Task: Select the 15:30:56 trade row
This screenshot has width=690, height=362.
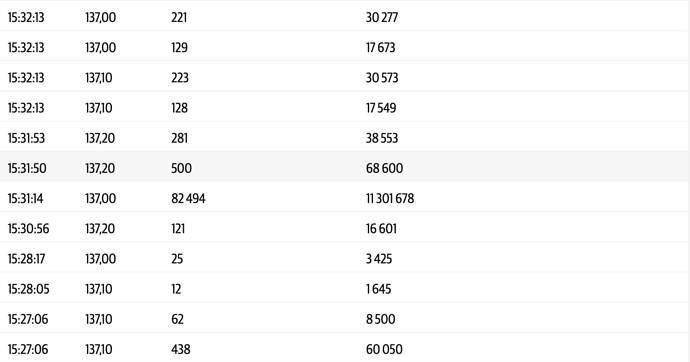Action: [345, 228]
